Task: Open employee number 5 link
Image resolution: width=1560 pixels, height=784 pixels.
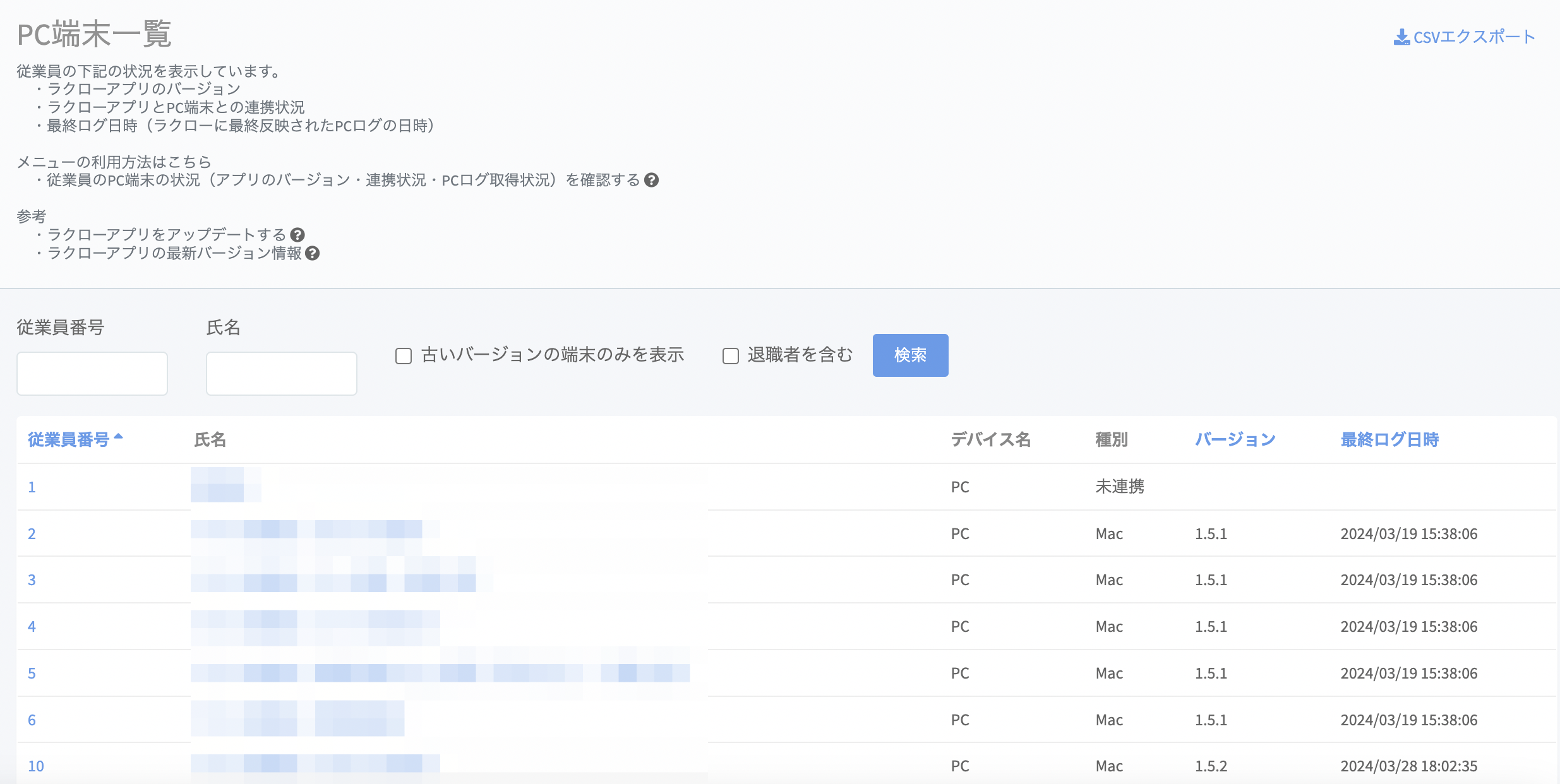Action: 32,674
